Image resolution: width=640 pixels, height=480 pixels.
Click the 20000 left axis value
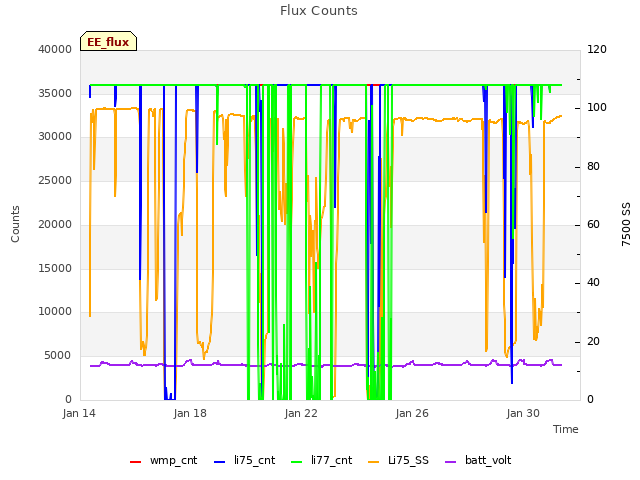(x=55, y=224)
